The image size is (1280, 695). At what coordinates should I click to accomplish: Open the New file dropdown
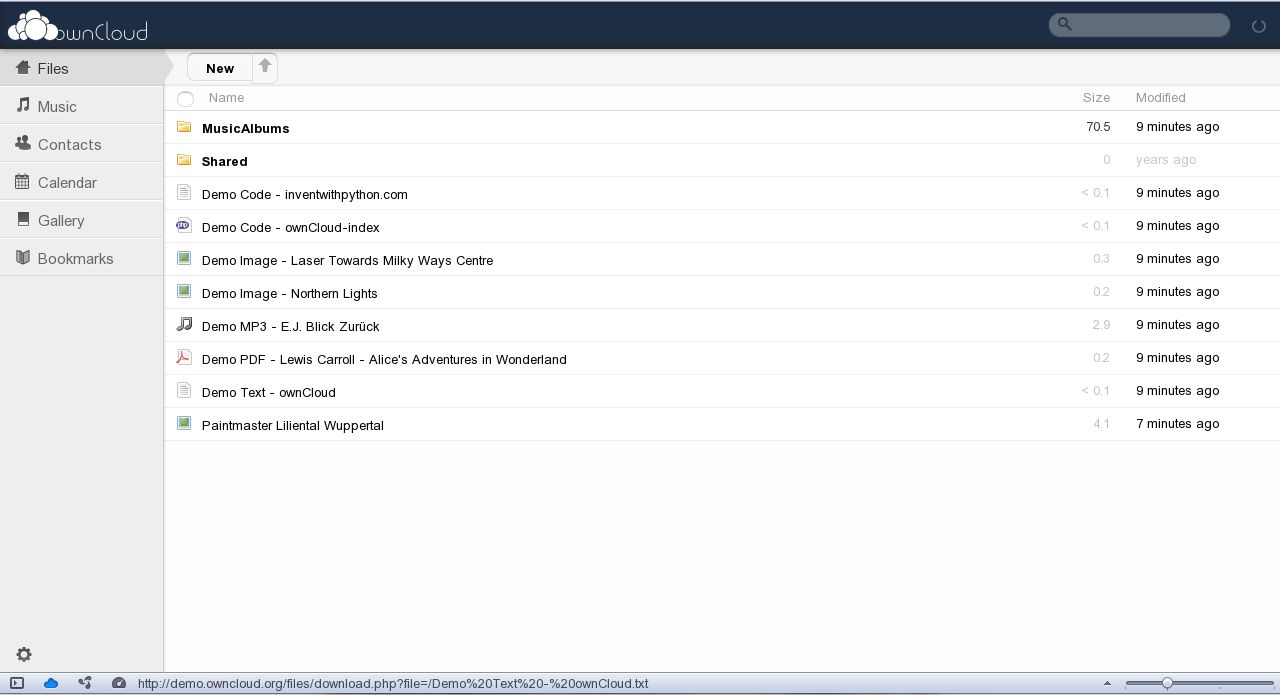click(220, 68)
